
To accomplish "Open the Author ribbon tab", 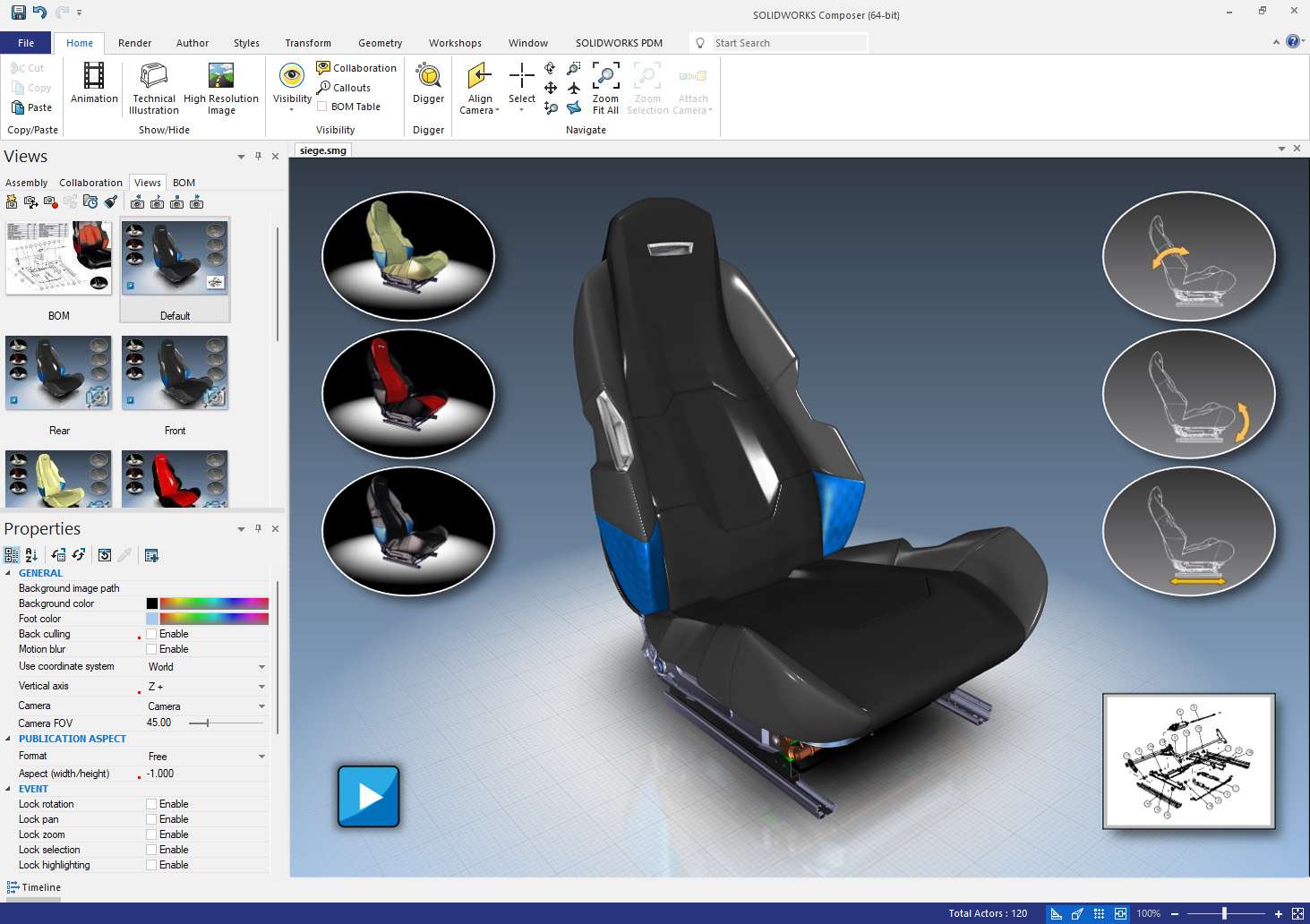I will (x=193, y=43).
